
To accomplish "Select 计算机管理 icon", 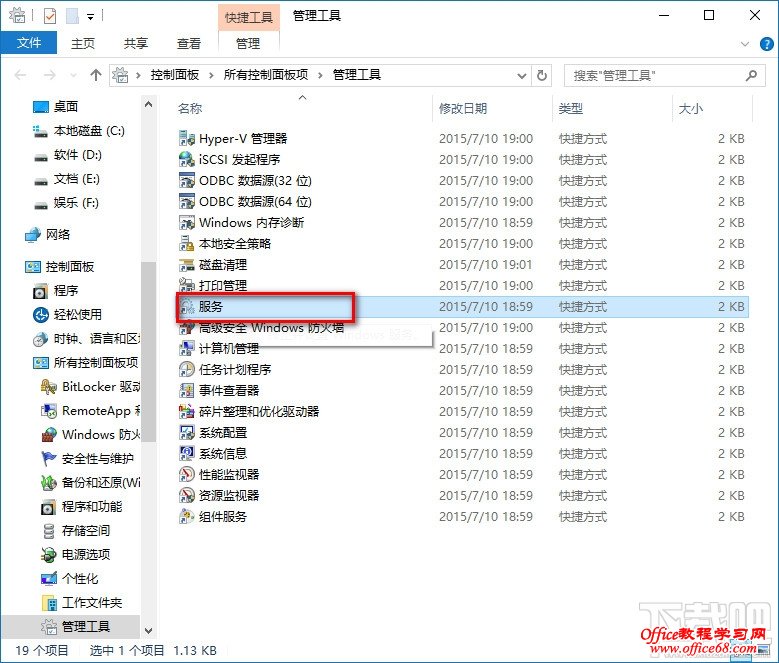I will (186, 349).
